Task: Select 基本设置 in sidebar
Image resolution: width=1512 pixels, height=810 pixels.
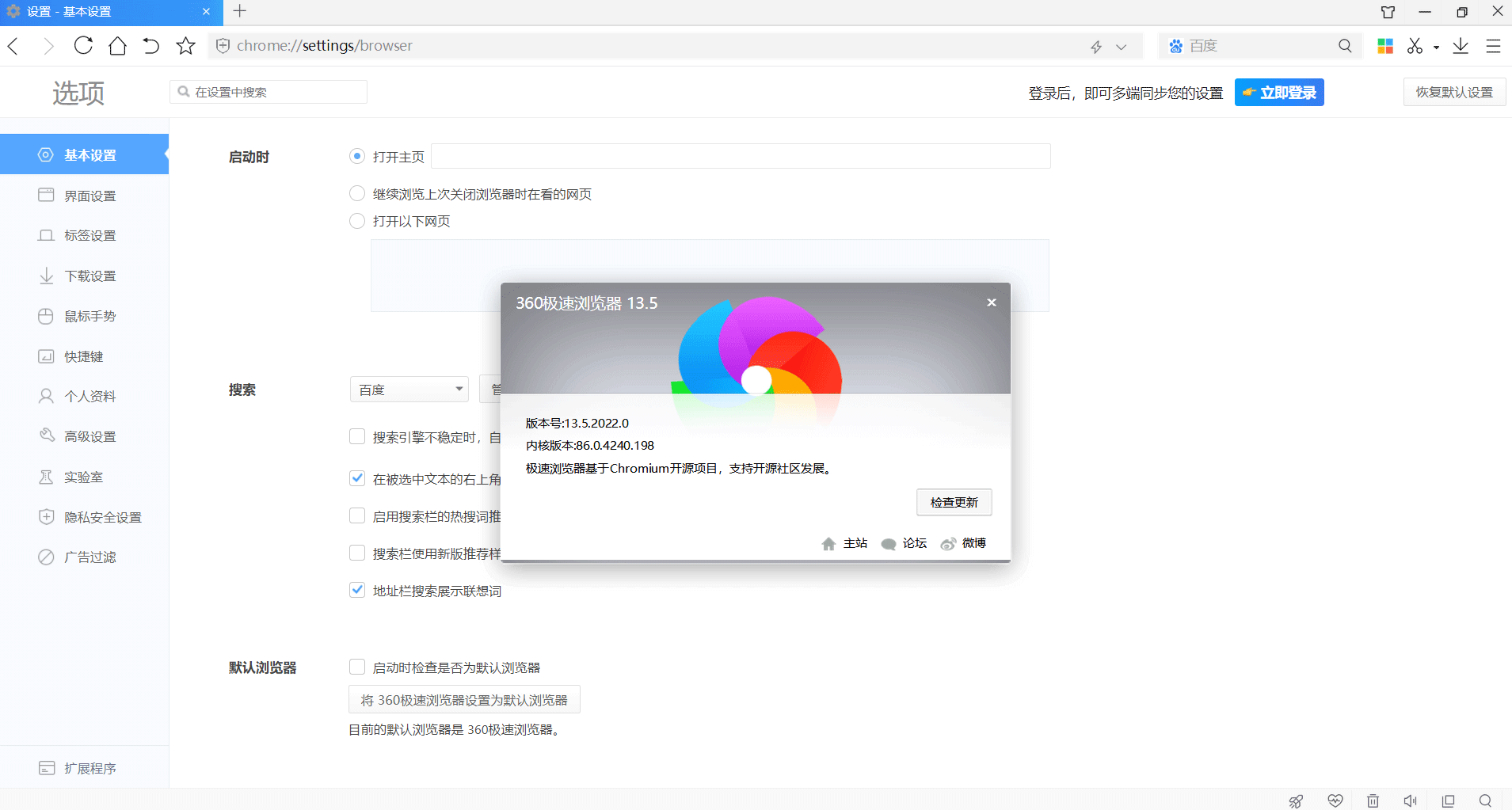Action: 84,154
